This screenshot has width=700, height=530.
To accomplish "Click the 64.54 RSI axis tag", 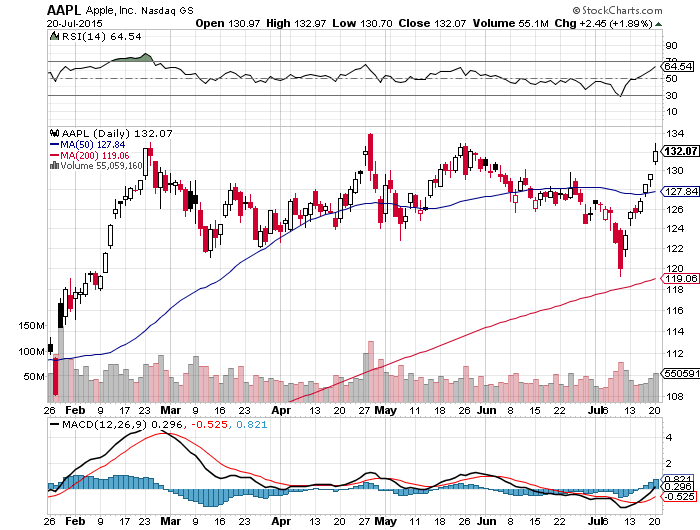I will (678, 67).
